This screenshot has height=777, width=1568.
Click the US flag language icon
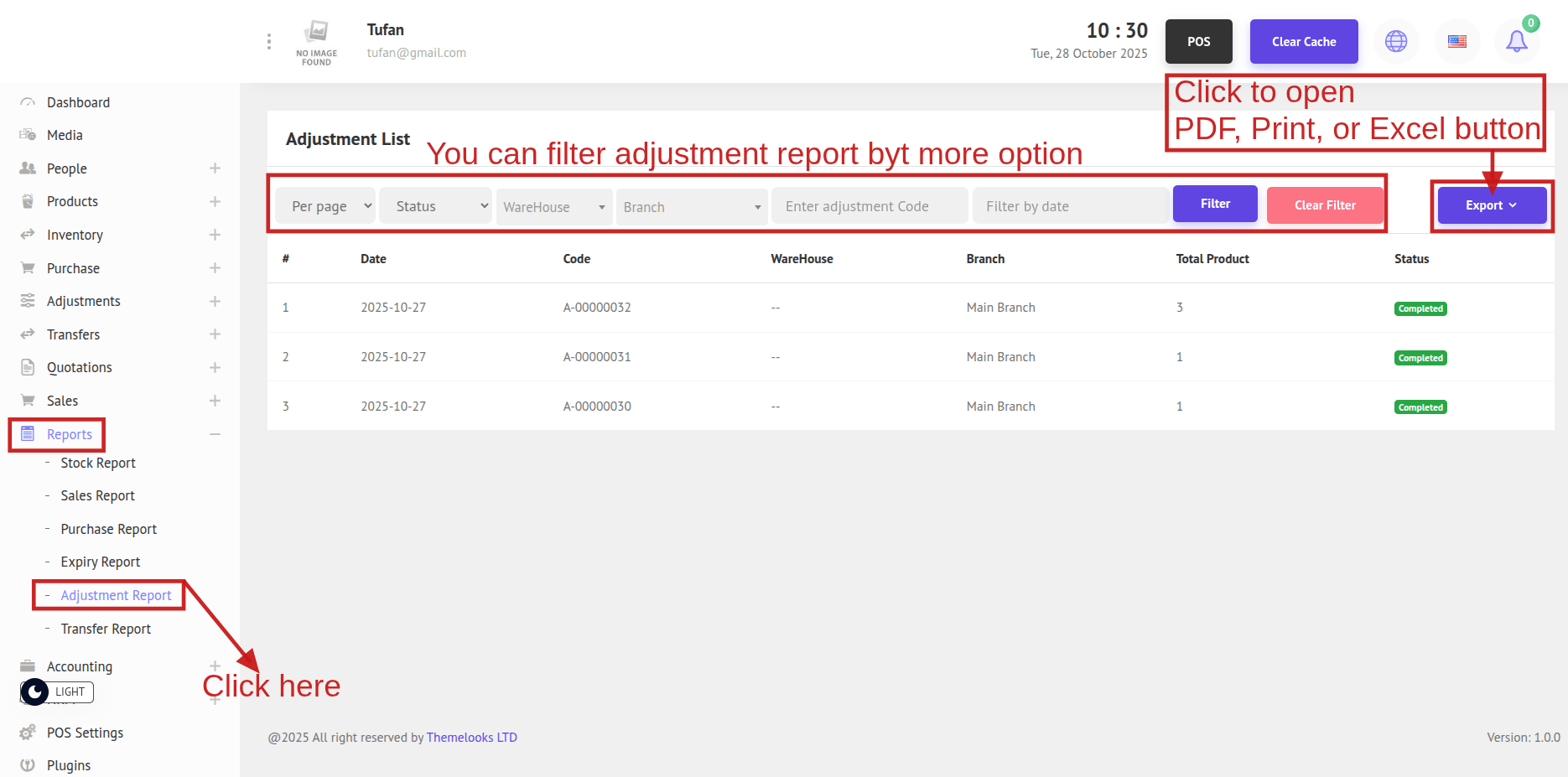click(x=1457, y=41)
